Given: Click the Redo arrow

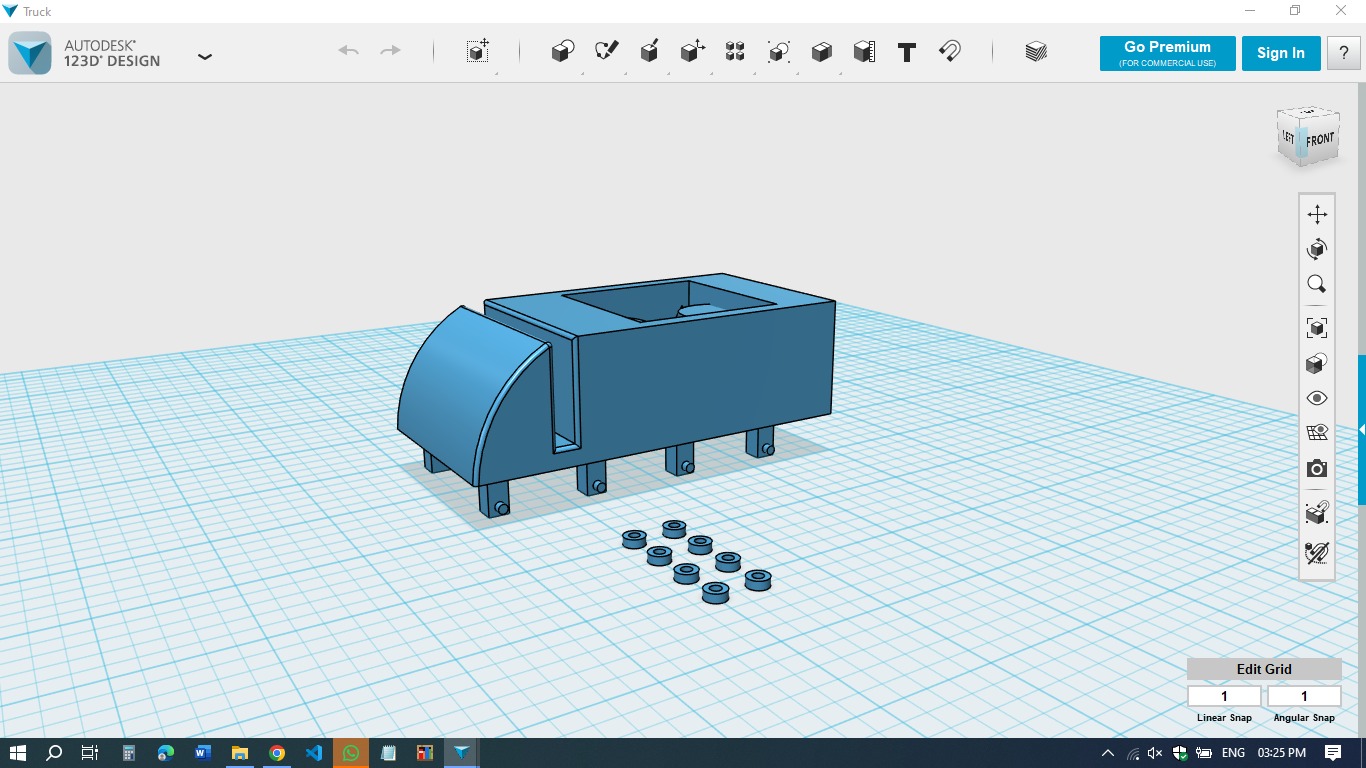Looking at the screenshot, I should point(390,51).
